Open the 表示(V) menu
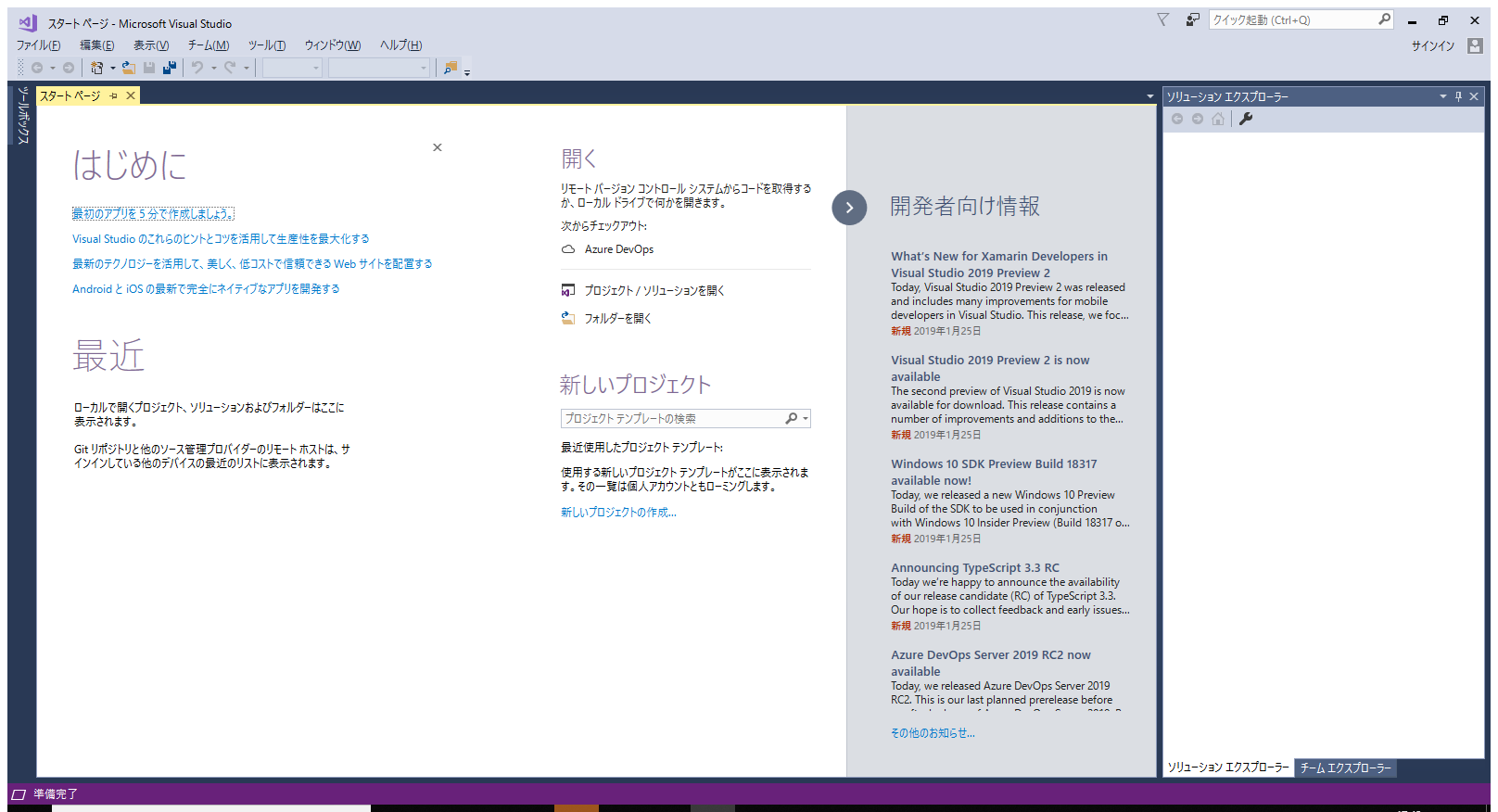The width and height of the screenshot is (1498, 812). click(151, 45)
